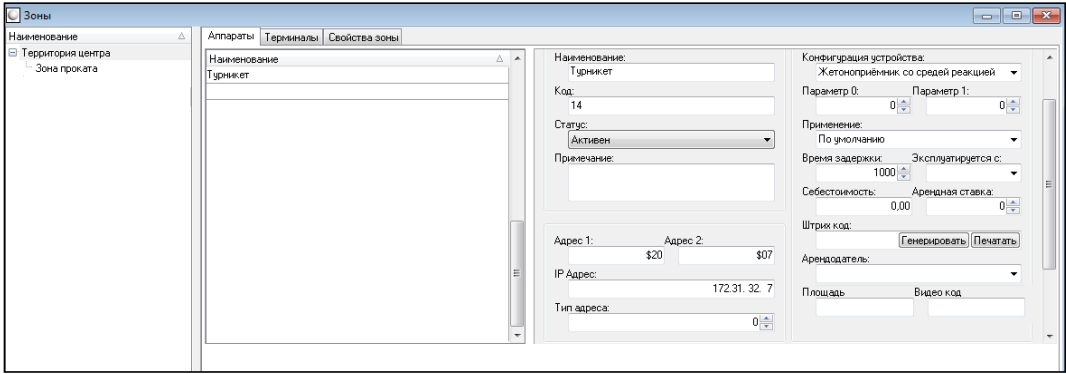Image resolution: width=1066 pixels, height=374 pixels.
Task: Open the Эксплуатируется с date dropdown
Action: (1014, 173)
